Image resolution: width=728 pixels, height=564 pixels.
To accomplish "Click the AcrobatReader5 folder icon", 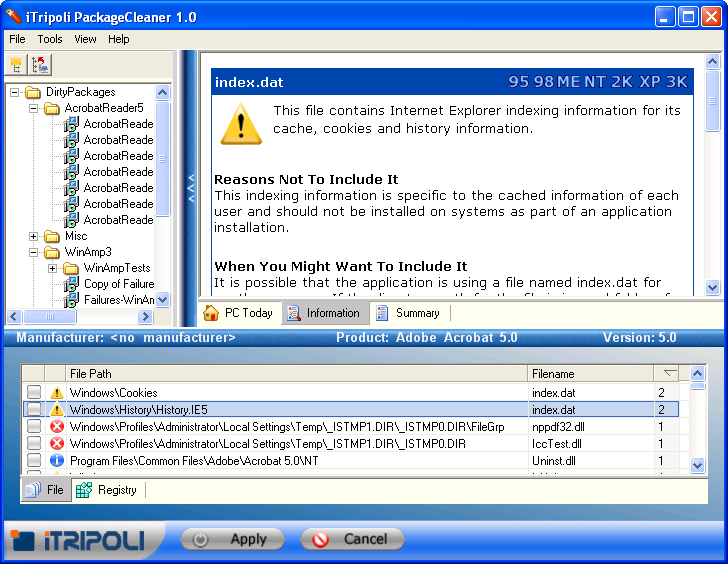I will tap(52, 109).
